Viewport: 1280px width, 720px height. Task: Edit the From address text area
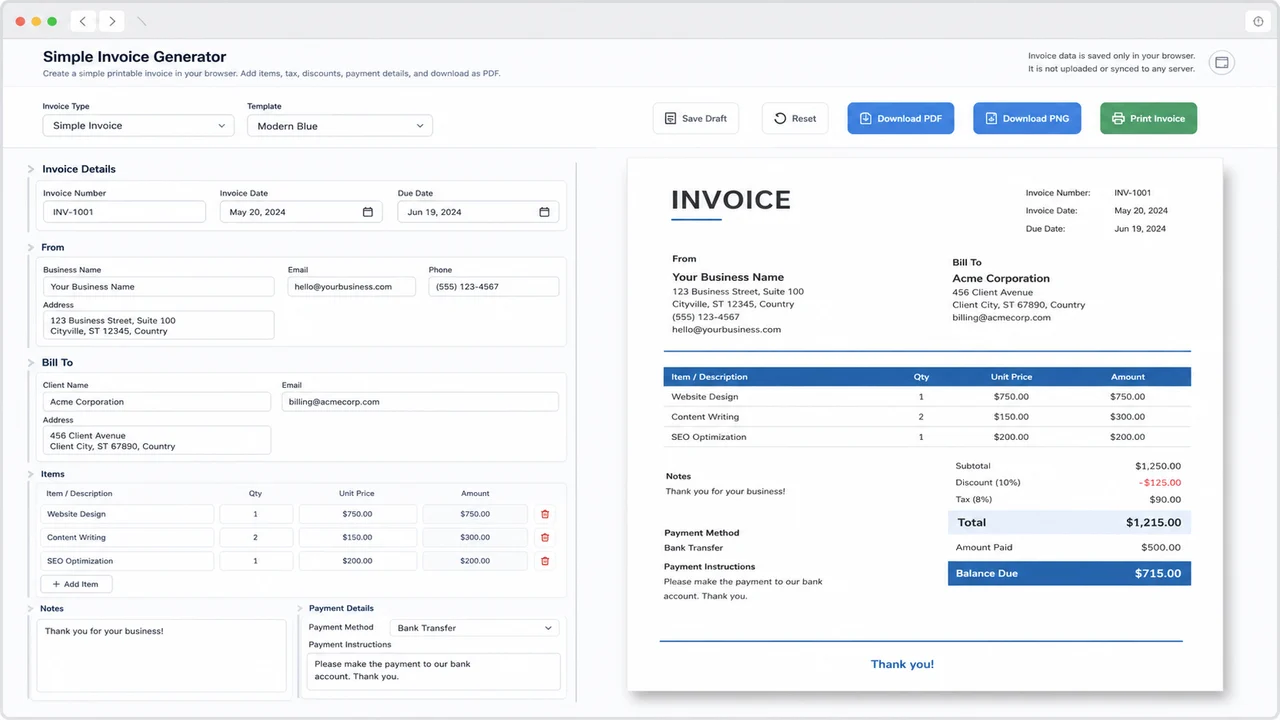click(x=158, y=325)
